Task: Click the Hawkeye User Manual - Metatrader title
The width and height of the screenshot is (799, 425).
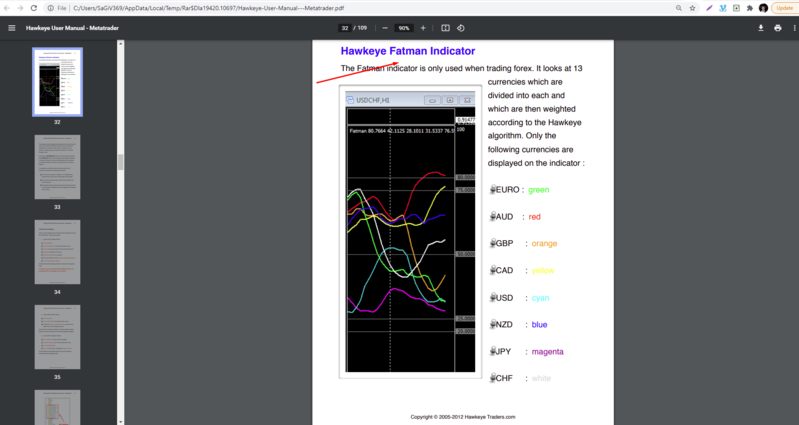Action: tap(72, 28)
